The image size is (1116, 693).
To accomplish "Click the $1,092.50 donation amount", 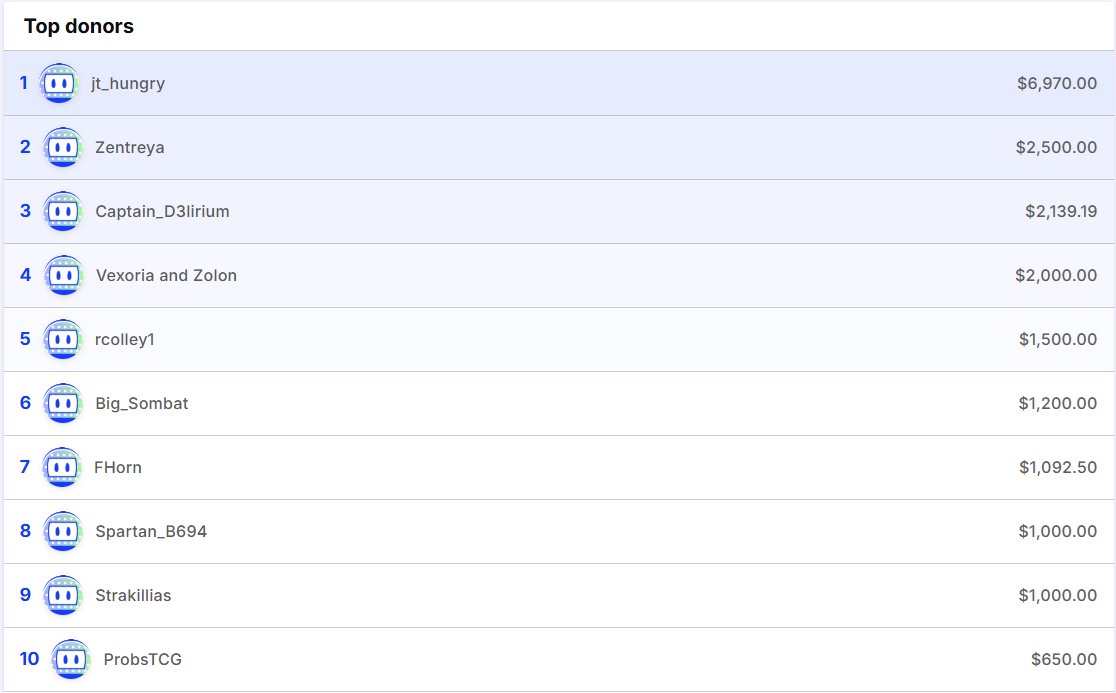I will pyautogui.click(x=1058, y=467).
